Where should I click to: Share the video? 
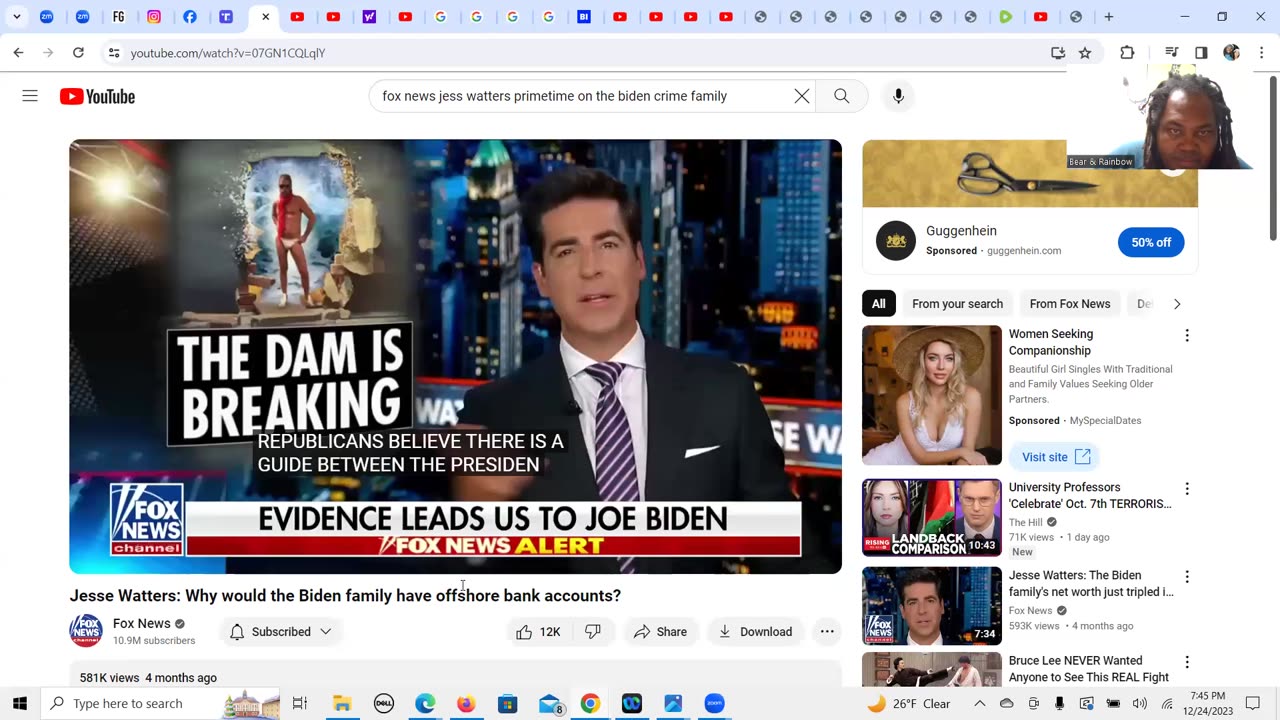tap(660, 632)
